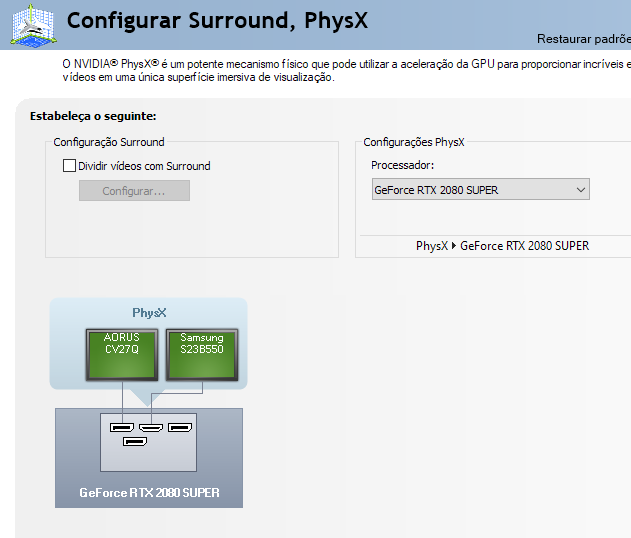631x538 pixels.
Task: Click the lower-row display port icon
Action: [x=135, y=442]
